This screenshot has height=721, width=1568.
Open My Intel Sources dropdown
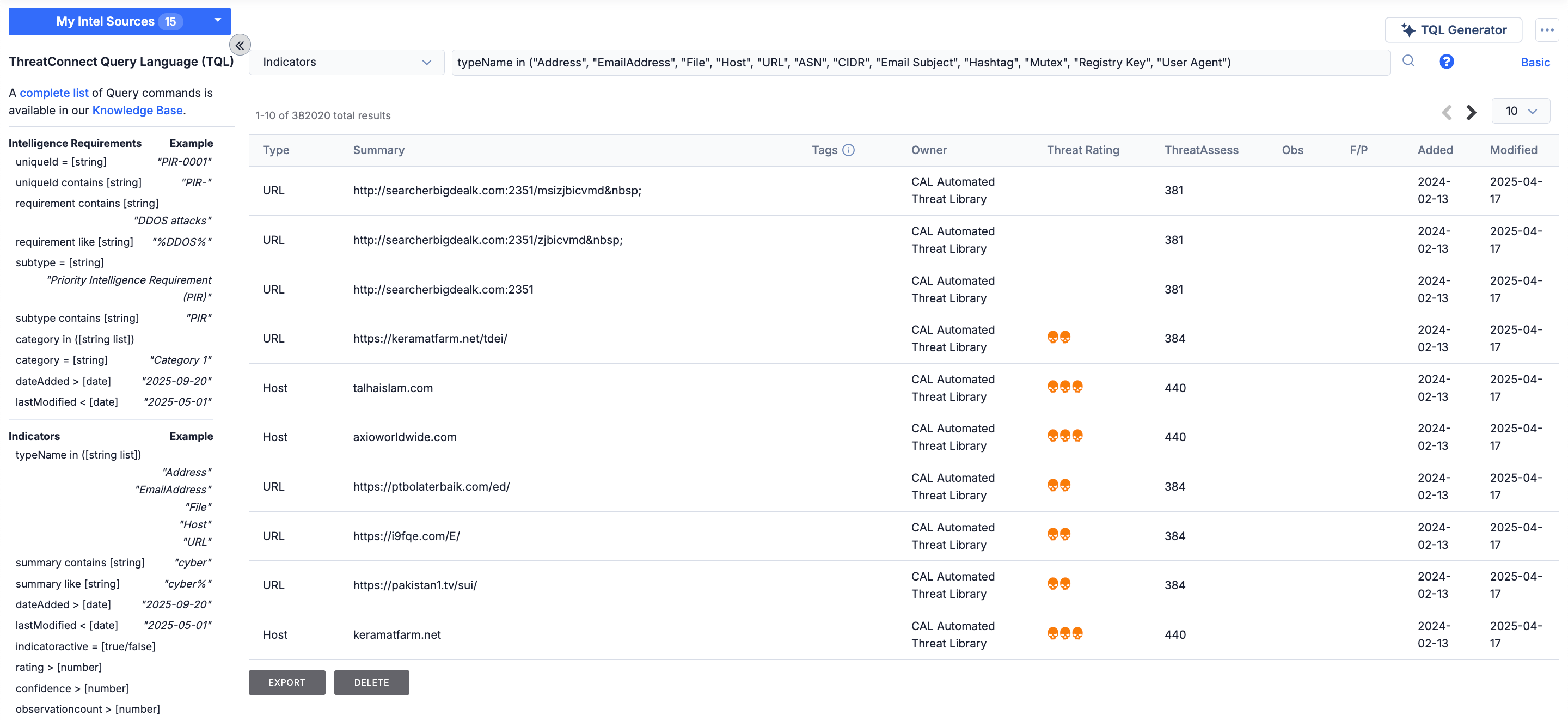click(x=119, y=21)
